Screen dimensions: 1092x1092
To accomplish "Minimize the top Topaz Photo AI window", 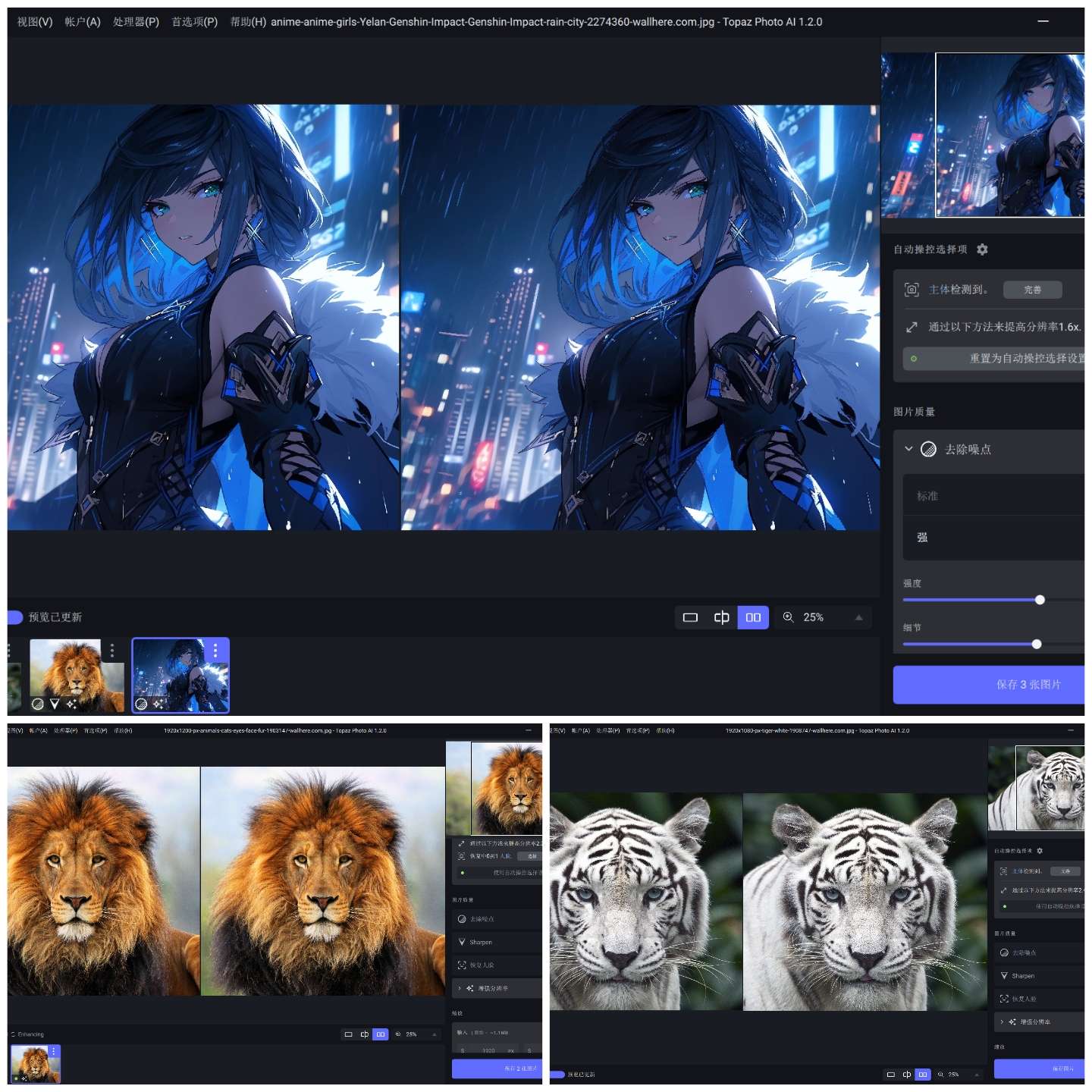I will 1043,21.
